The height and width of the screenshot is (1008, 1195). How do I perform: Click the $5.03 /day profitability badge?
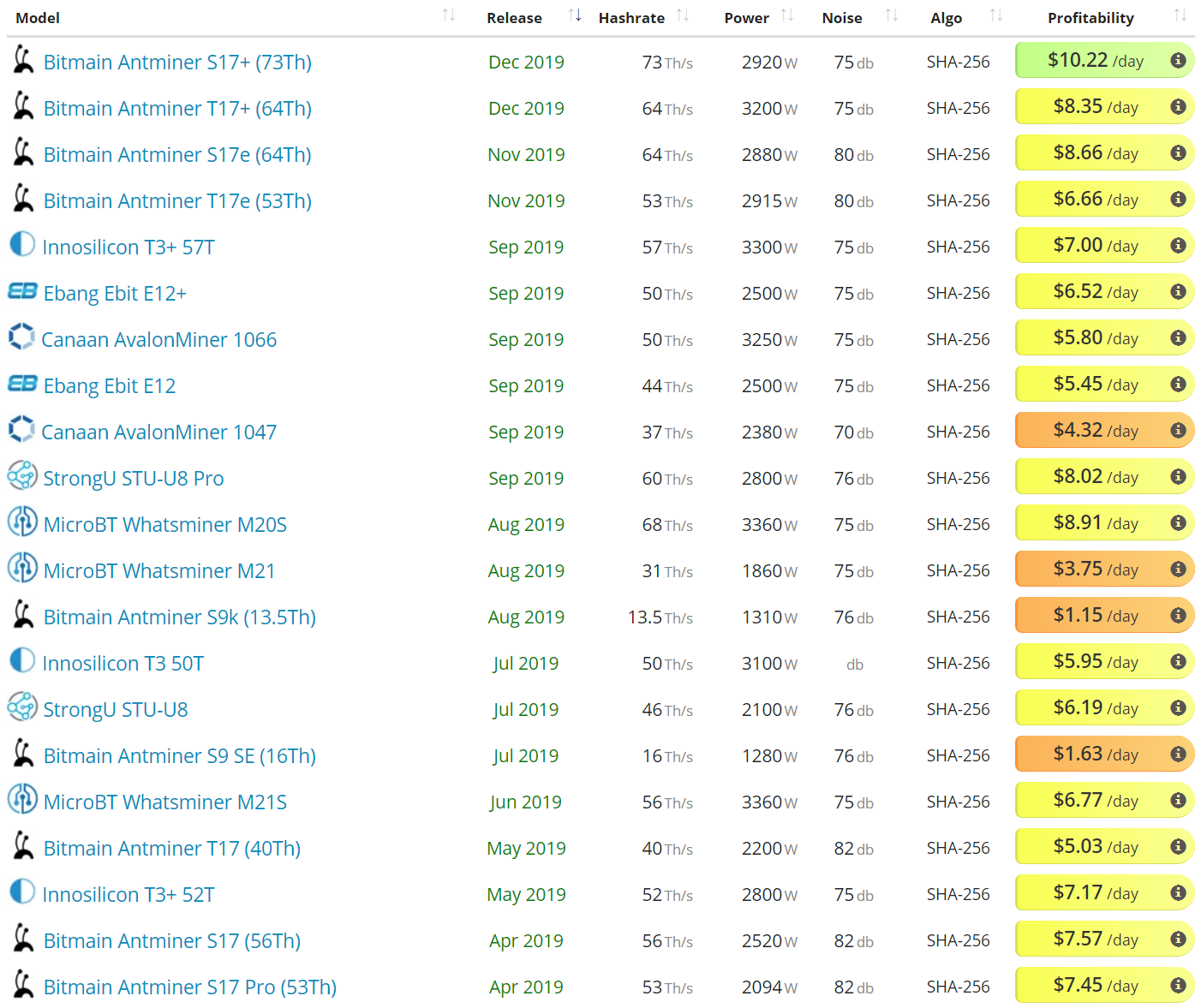(x=1104, y=846)
